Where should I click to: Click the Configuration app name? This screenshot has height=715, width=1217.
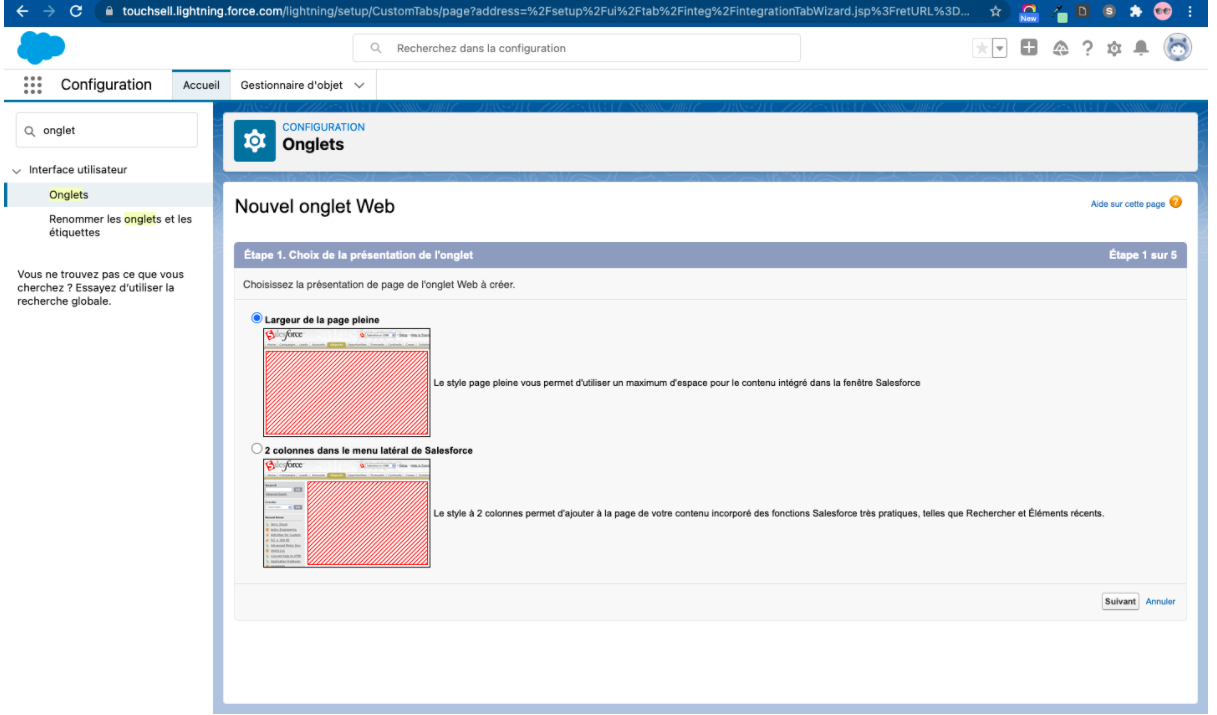pos(106,85)
